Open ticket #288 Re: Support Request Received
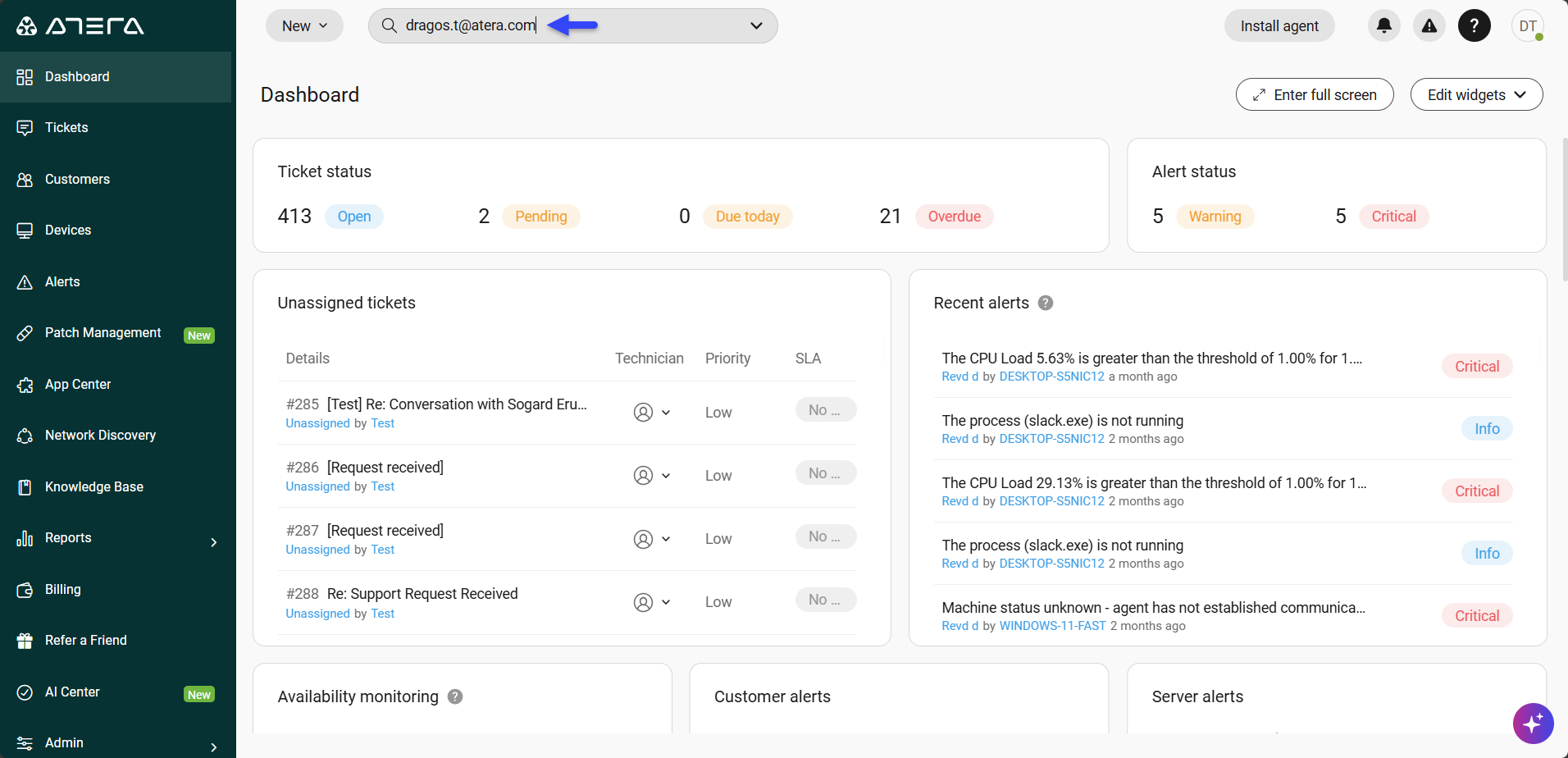1568x758 pixels. click(x=422, y=593)
